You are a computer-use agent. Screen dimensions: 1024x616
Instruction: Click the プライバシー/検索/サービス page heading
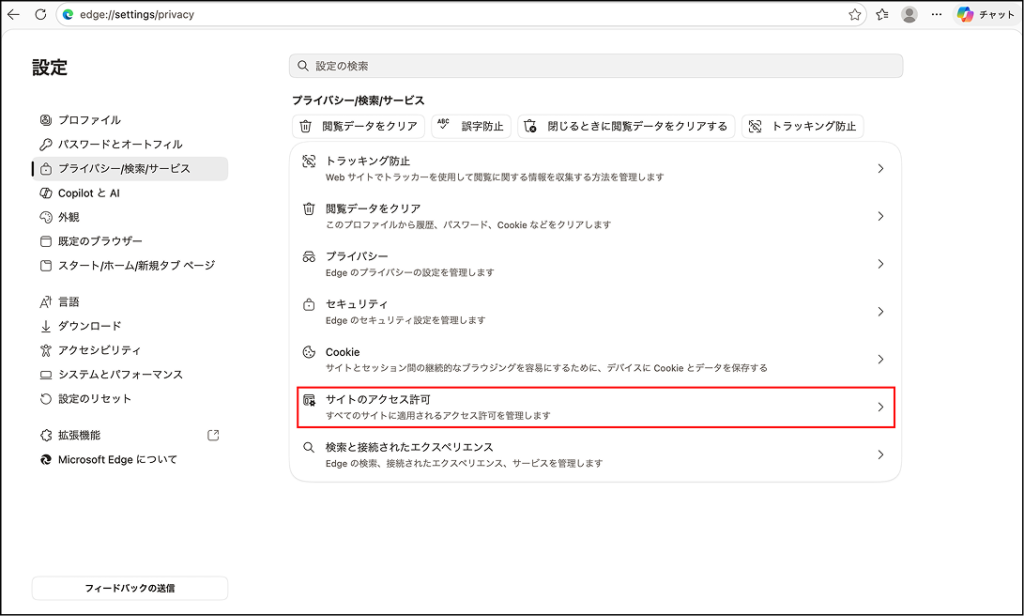click(x=358, y=101)
